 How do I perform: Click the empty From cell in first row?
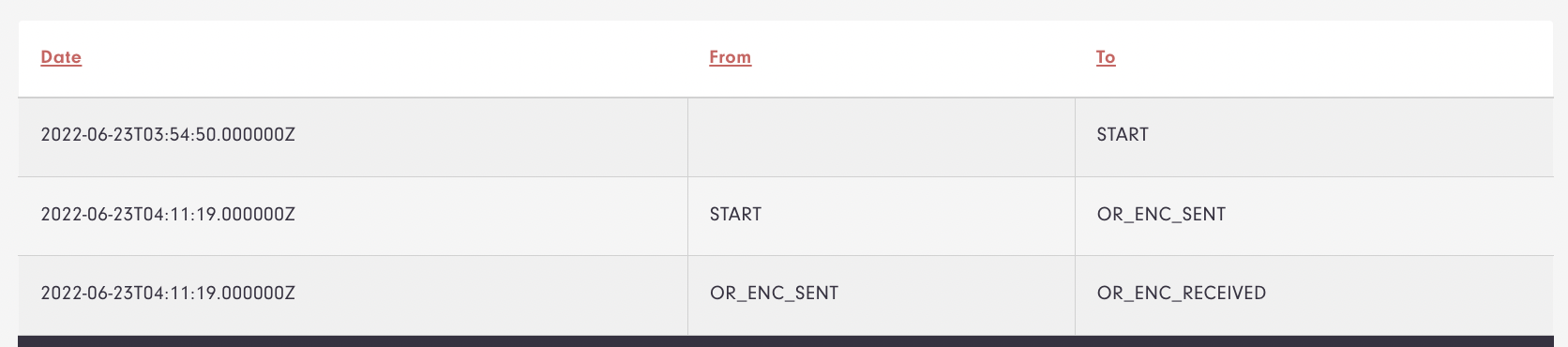(882, 137)
